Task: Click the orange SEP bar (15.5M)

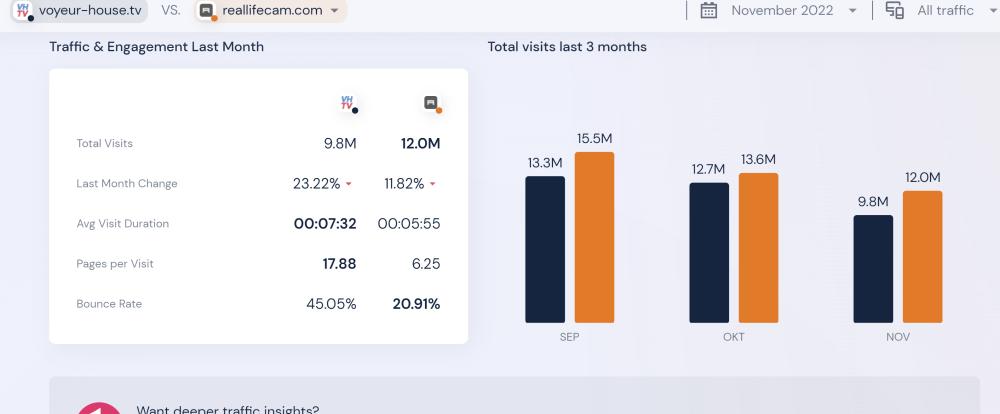Action: click(595, 238)
